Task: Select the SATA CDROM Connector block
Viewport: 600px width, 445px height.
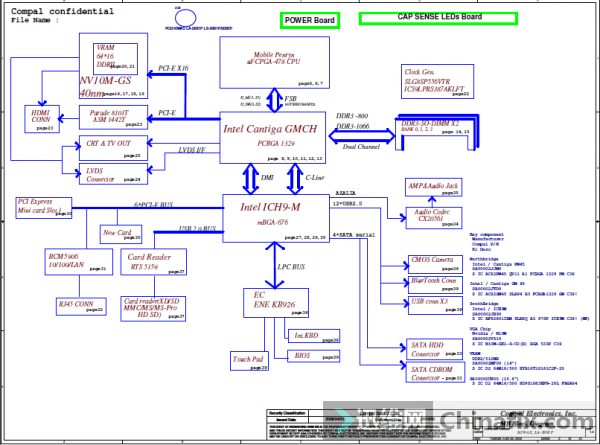Action: click(435, 372)
